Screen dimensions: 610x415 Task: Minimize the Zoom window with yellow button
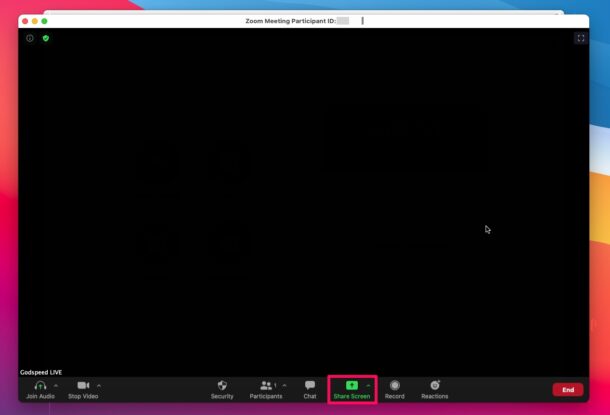[35, 21]
